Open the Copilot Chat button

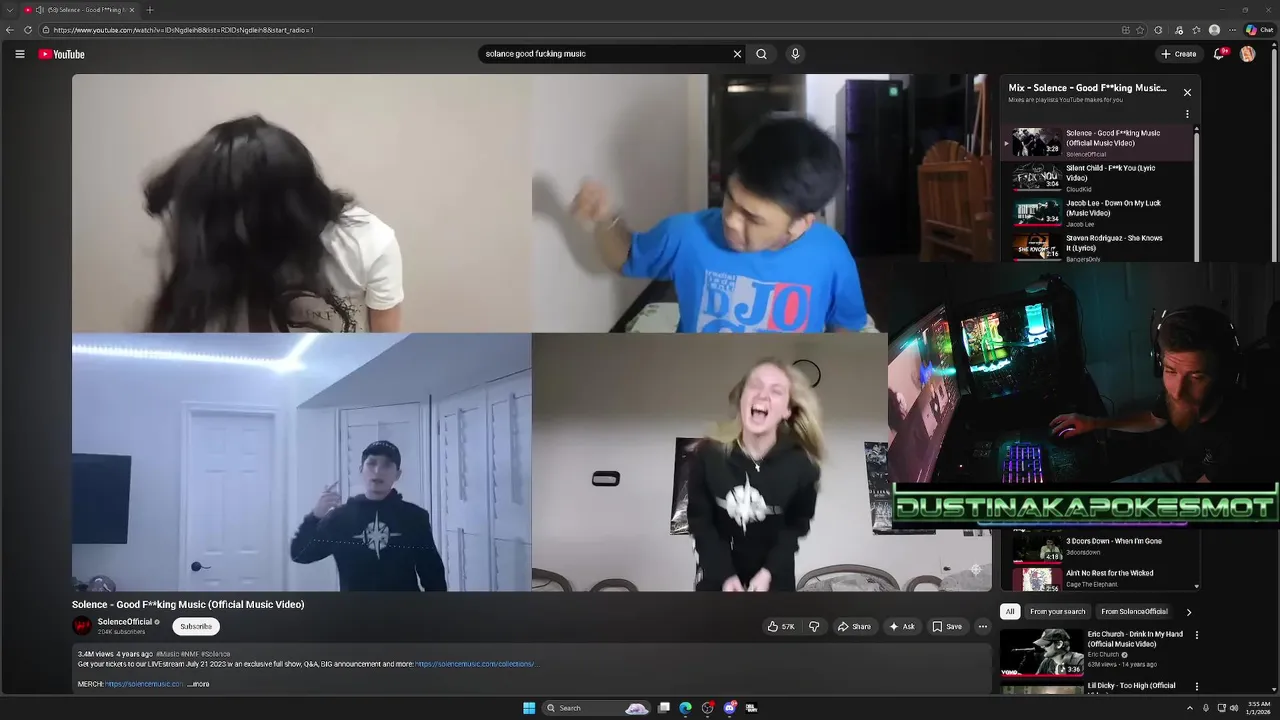[1259, 30]
